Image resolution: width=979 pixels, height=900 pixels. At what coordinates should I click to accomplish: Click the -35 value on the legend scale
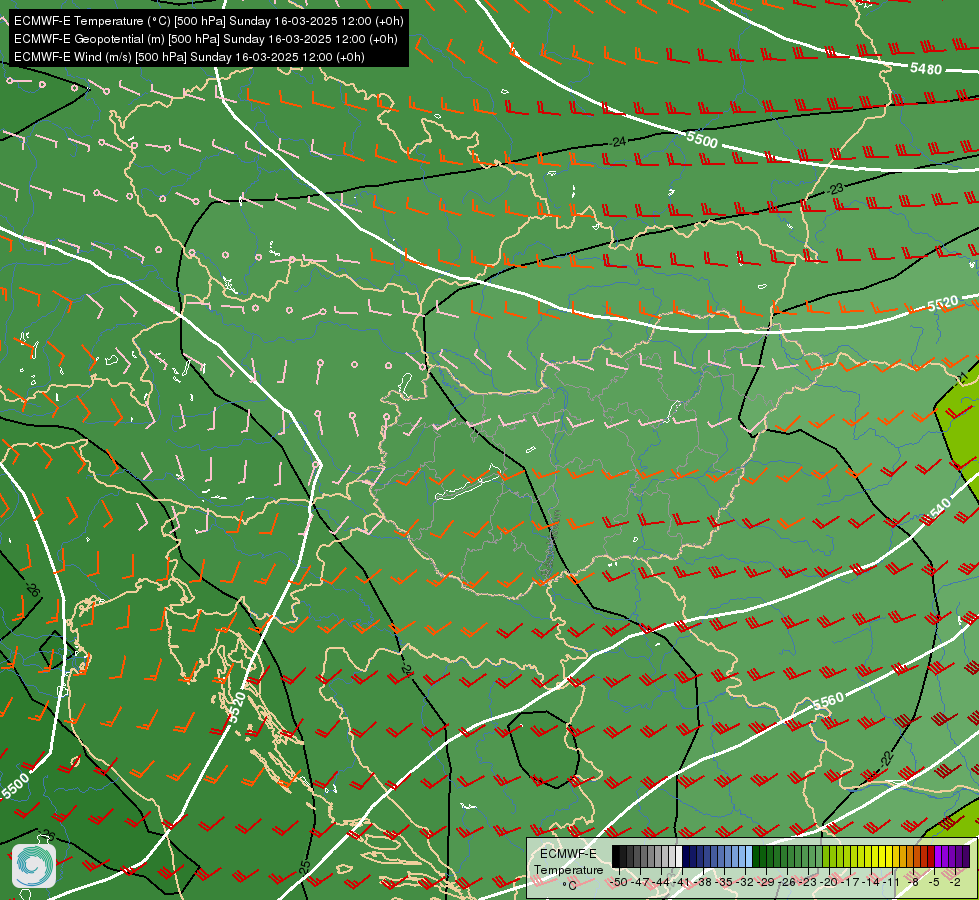(724, 882)
